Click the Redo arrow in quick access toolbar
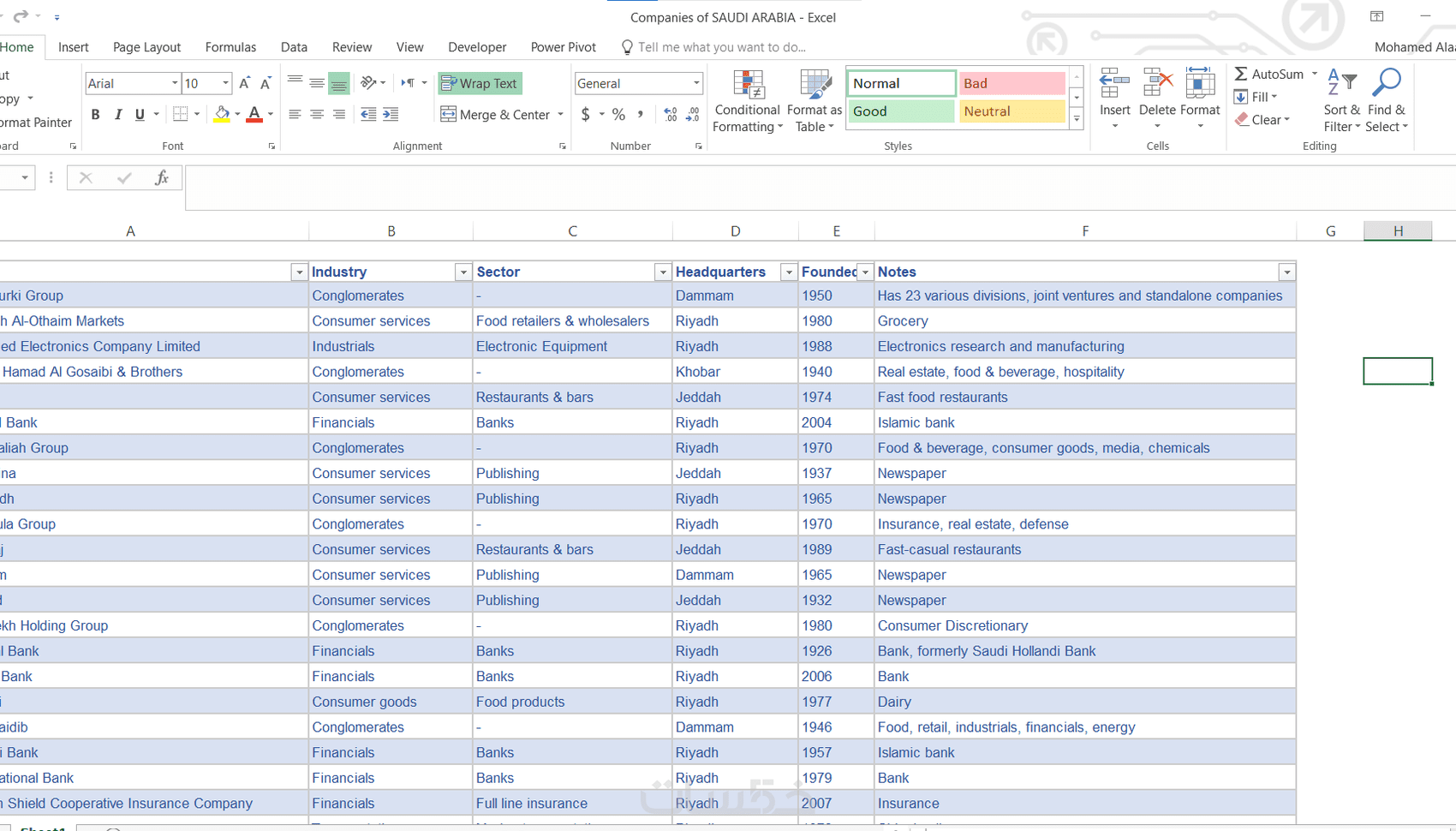 pos(21,16)
